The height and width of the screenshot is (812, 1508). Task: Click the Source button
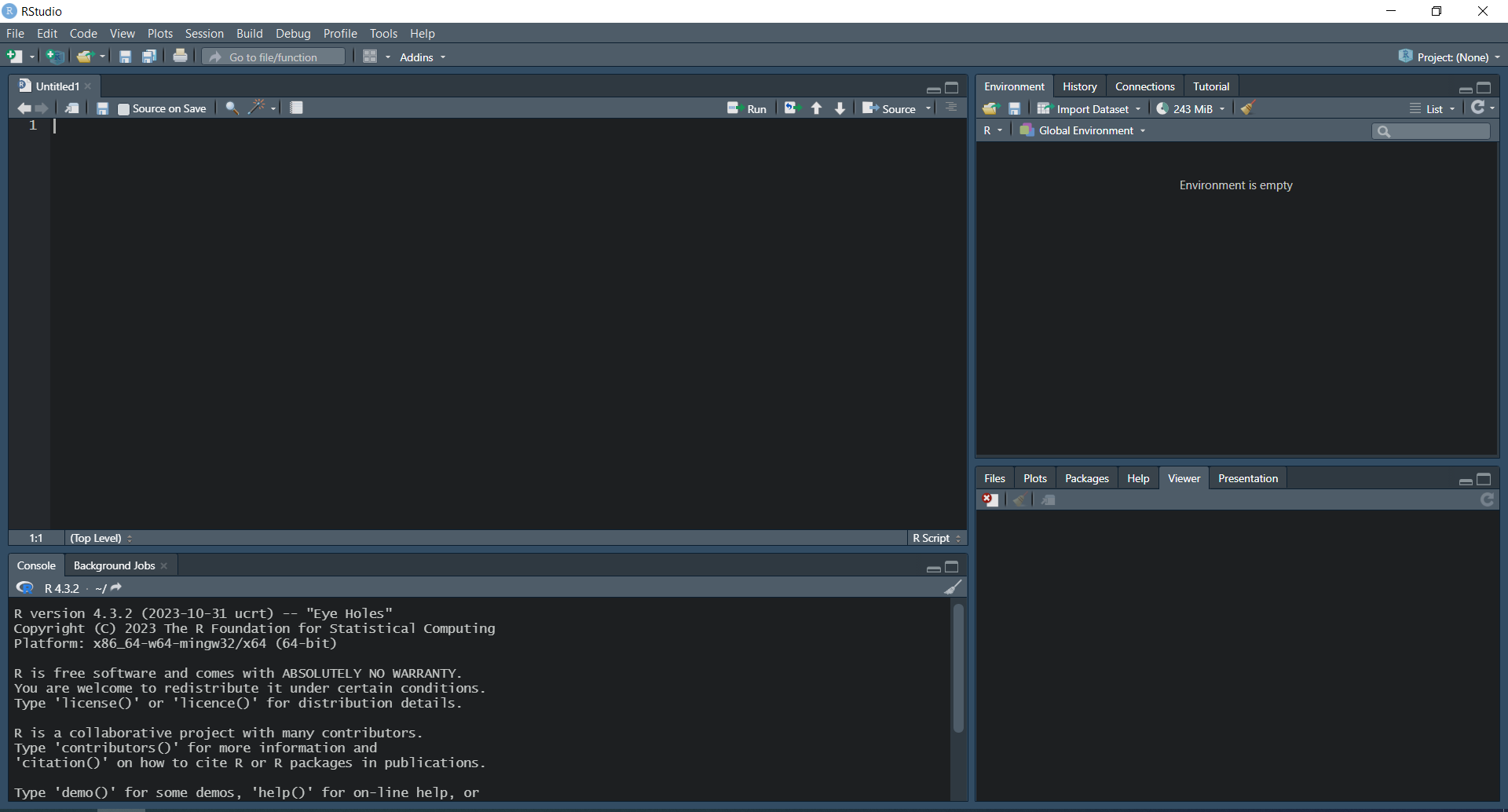(x=890, y=108)
